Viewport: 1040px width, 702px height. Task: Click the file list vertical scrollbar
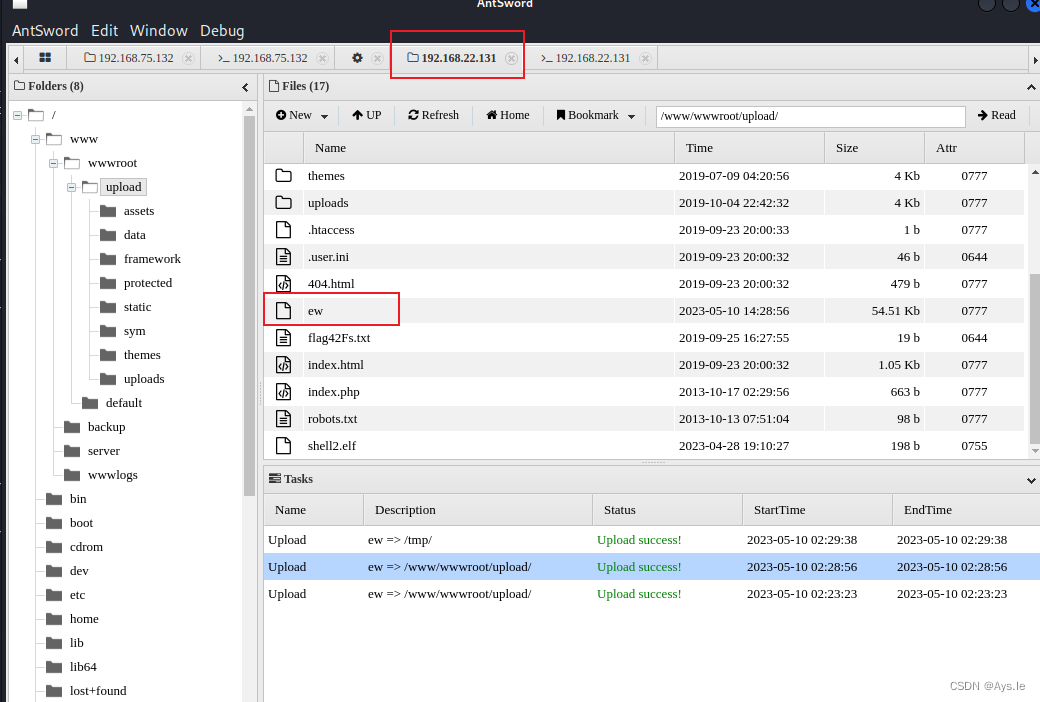(1035, 358)
